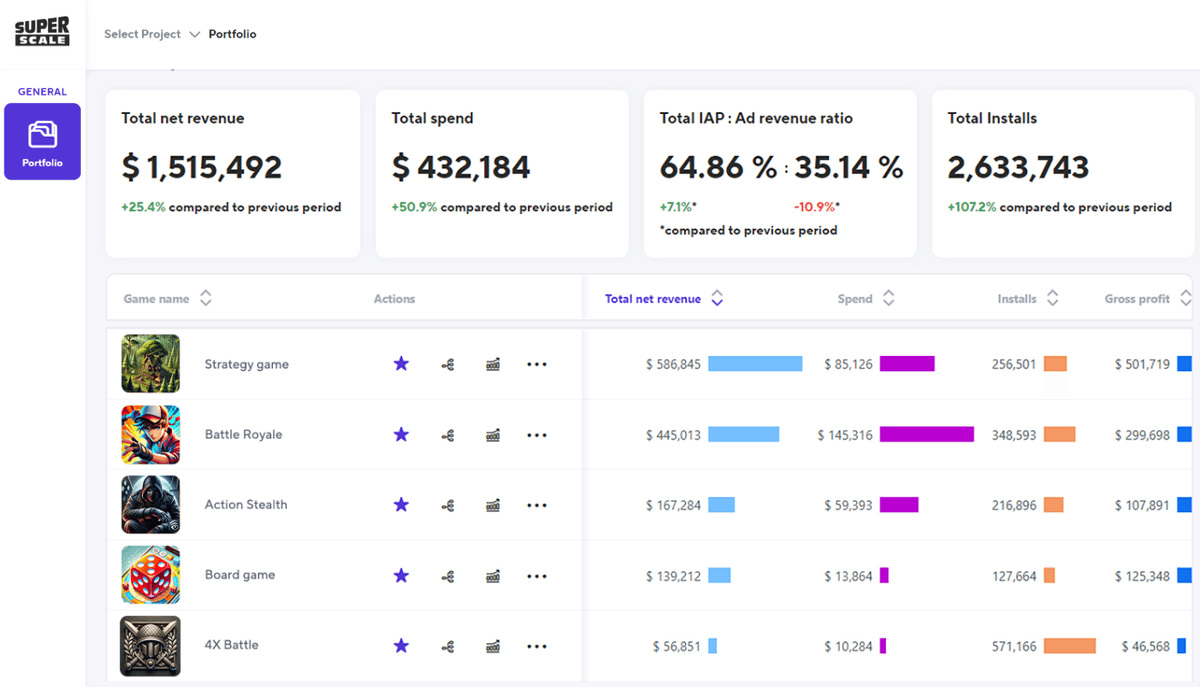Click the -10.9% ad ratio change
Viewport: 1200px width, 687px height.
click(815, 207)
